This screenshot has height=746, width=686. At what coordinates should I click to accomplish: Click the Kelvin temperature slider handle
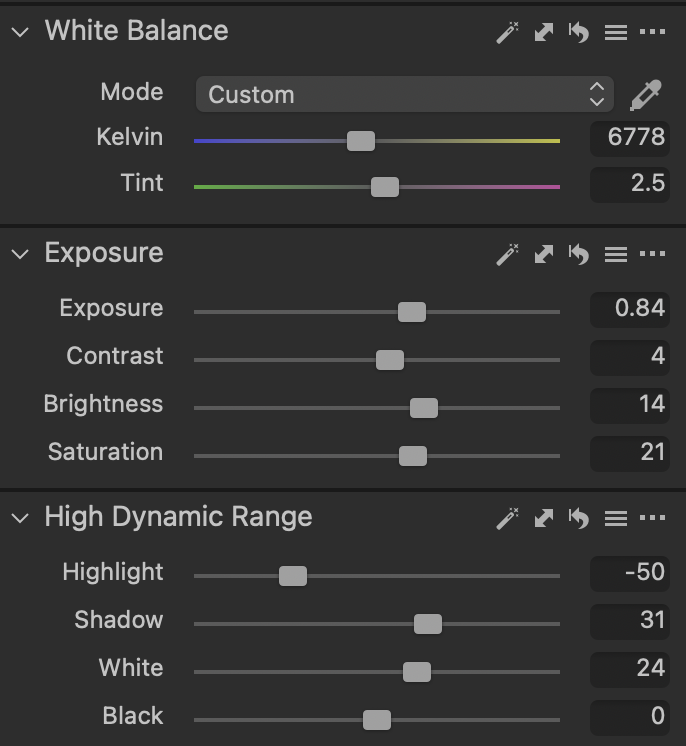click(x=361, y=141)
